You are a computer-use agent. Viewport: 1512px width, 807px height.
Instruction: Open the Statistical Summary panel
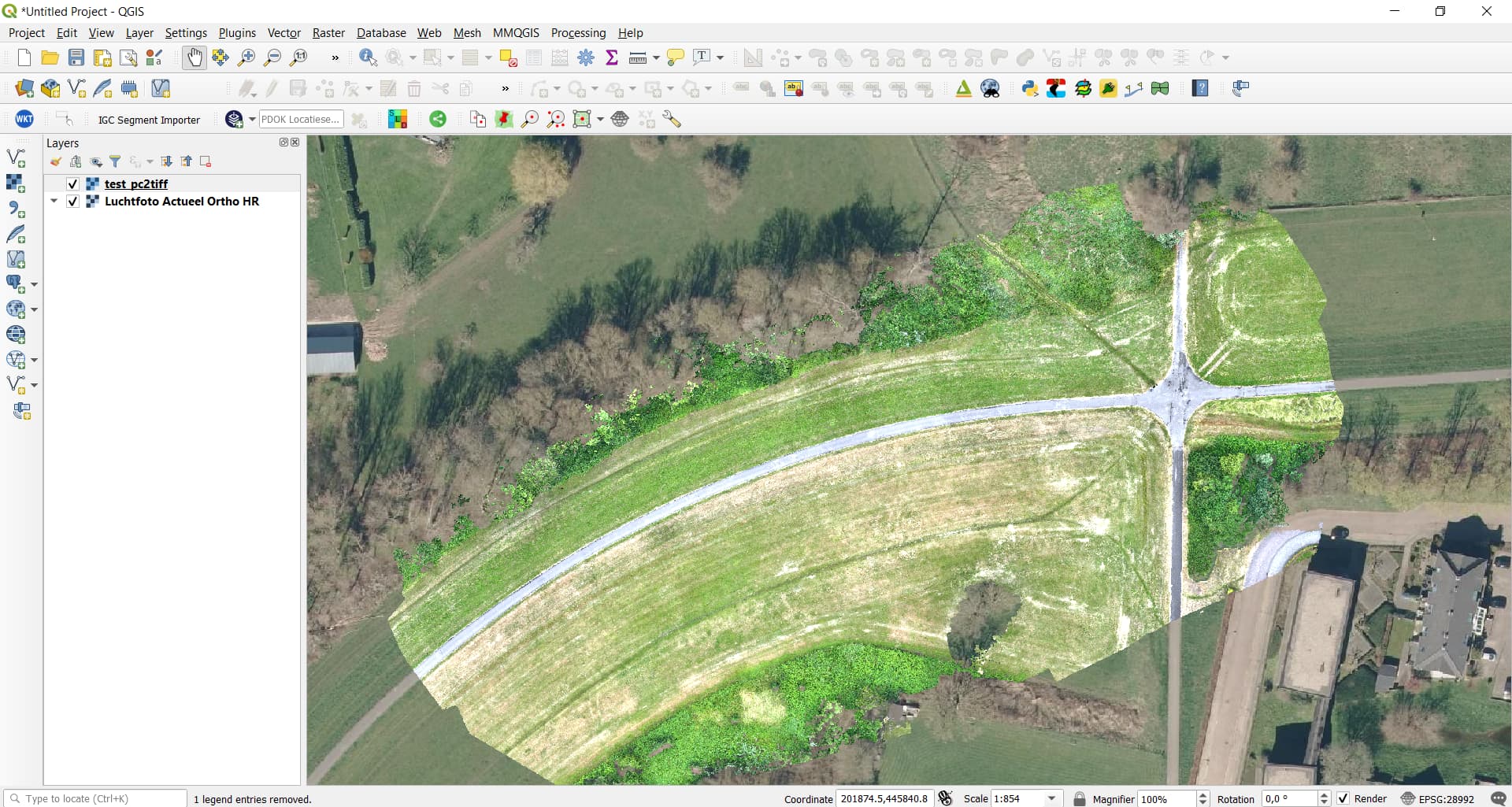(613, 57)
